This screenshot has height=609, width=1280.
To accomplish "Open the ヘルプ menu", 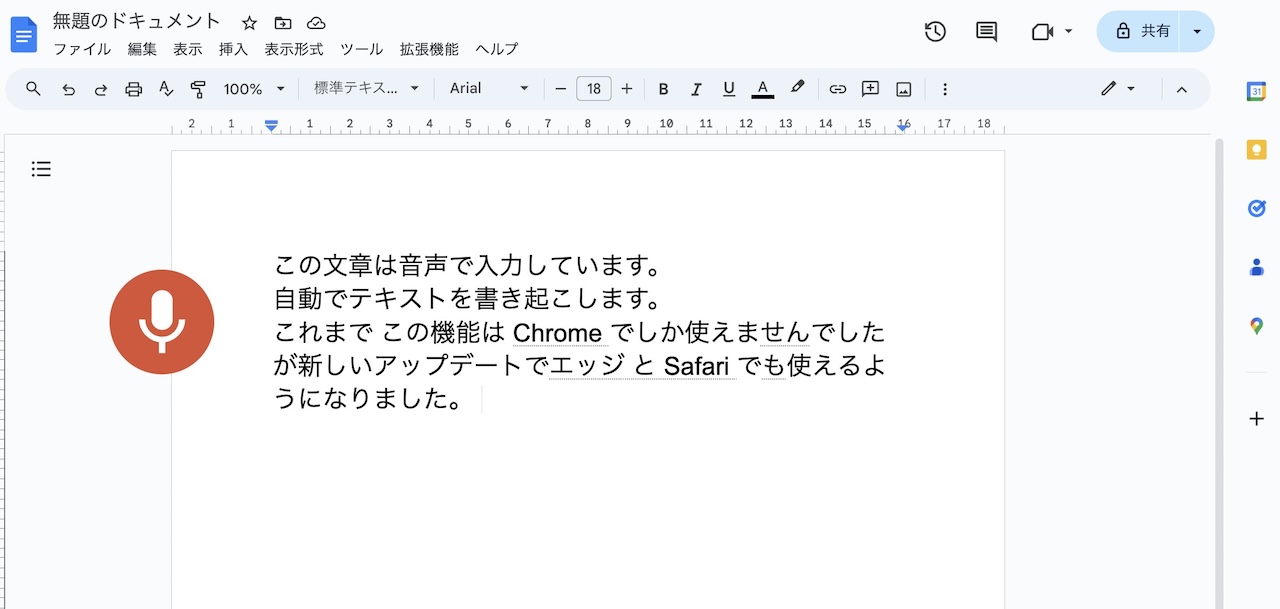I will (496, 49).
